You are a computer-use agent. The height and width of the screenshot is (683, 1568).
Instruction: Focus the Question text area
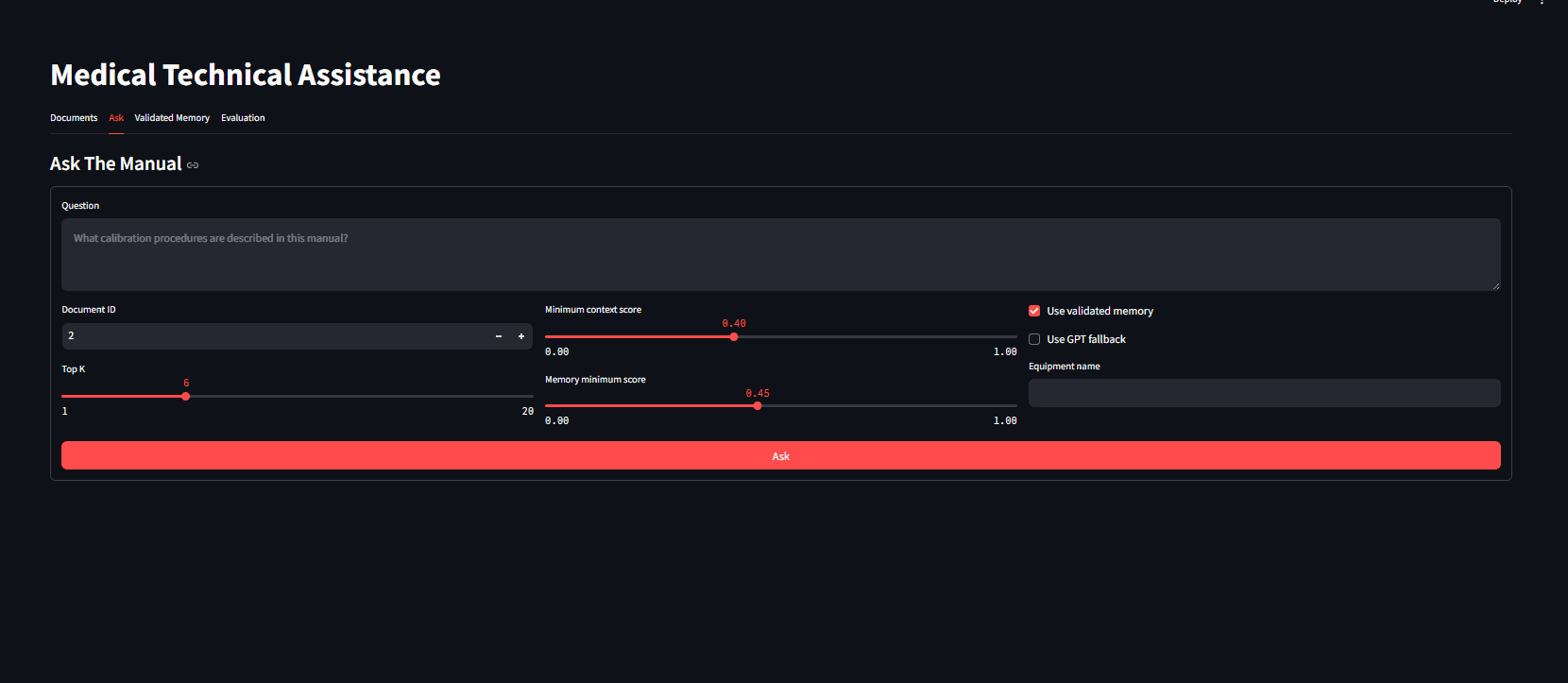coord(781,255)
